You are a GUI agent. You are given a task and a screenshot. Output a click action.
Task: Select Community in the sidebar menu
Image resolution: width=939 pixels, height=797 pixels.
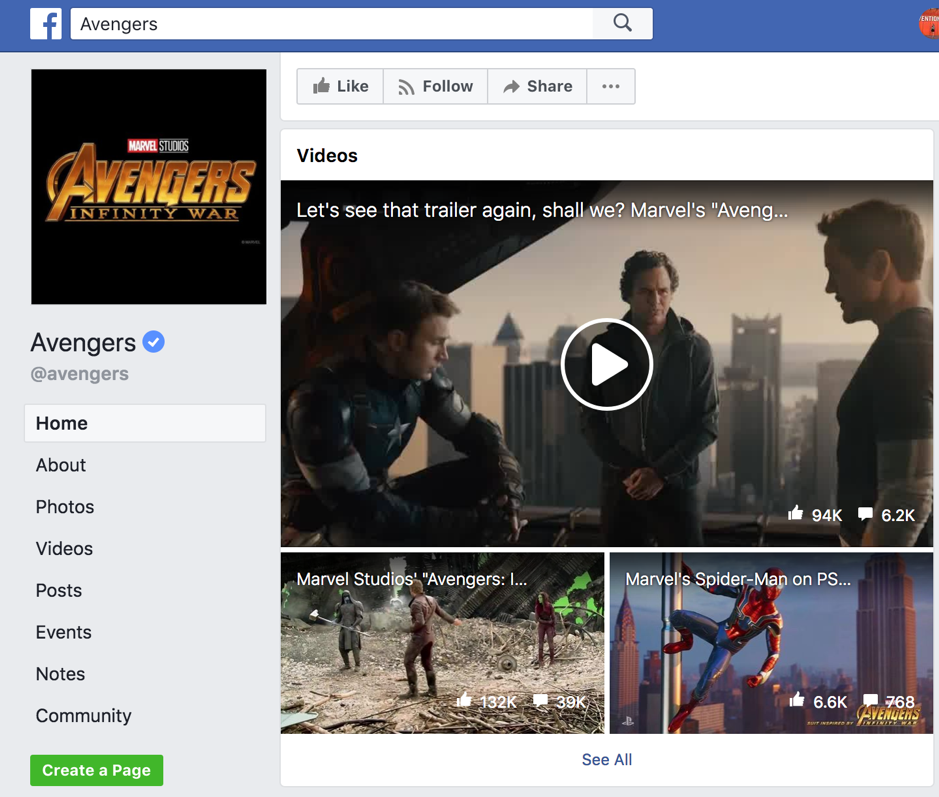point(84,716)
